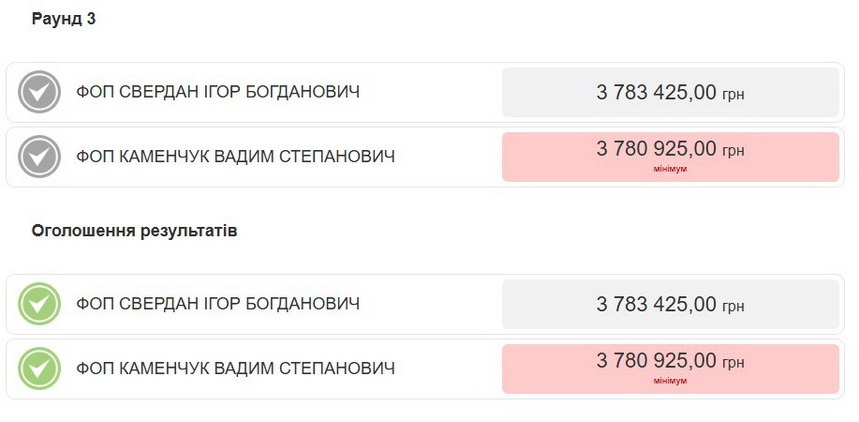Click грн after Каменчук's amount in results section
The height and width of the screenshot is (422, 859).
click(733, 363)
